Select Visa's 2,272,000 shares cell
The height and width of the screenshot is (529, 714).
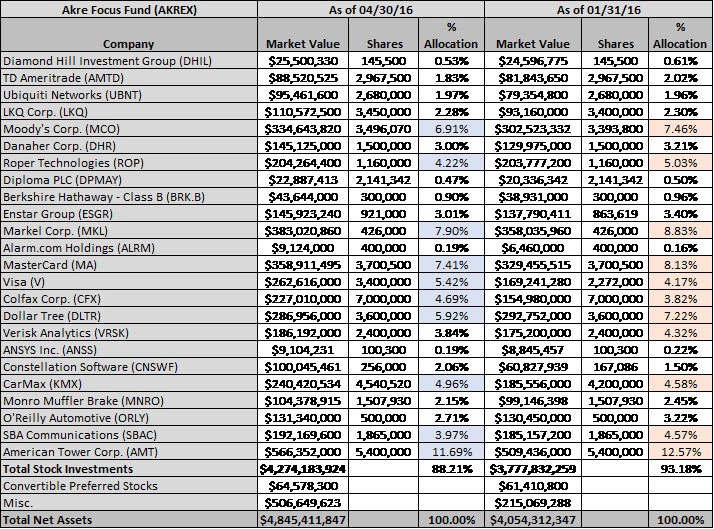(615, 282)
